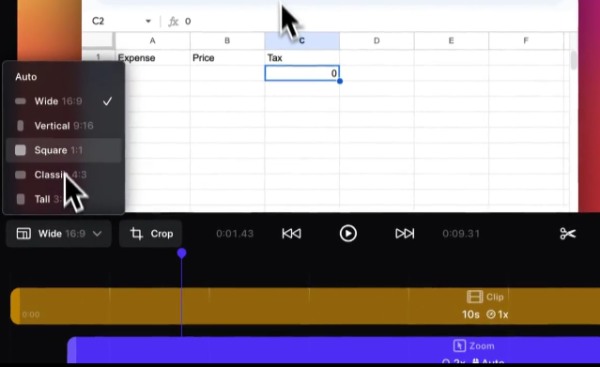Select Classic 4:3 aspect ratio
This screenshot has height=367, width=600.
coord(64,175)
